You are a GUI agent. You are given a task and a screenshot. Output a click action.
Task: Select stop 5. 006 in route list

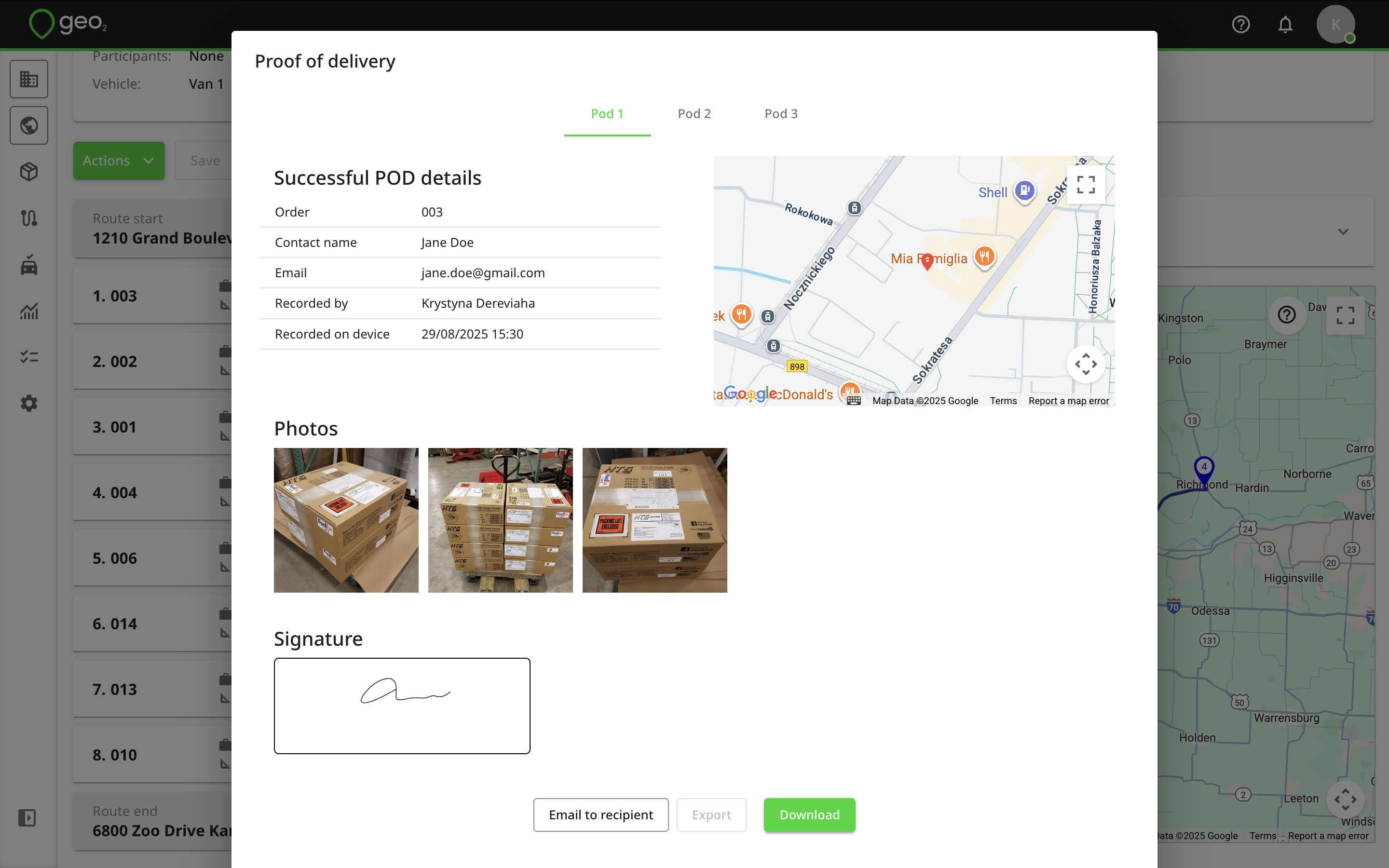(x=153, y=558)
